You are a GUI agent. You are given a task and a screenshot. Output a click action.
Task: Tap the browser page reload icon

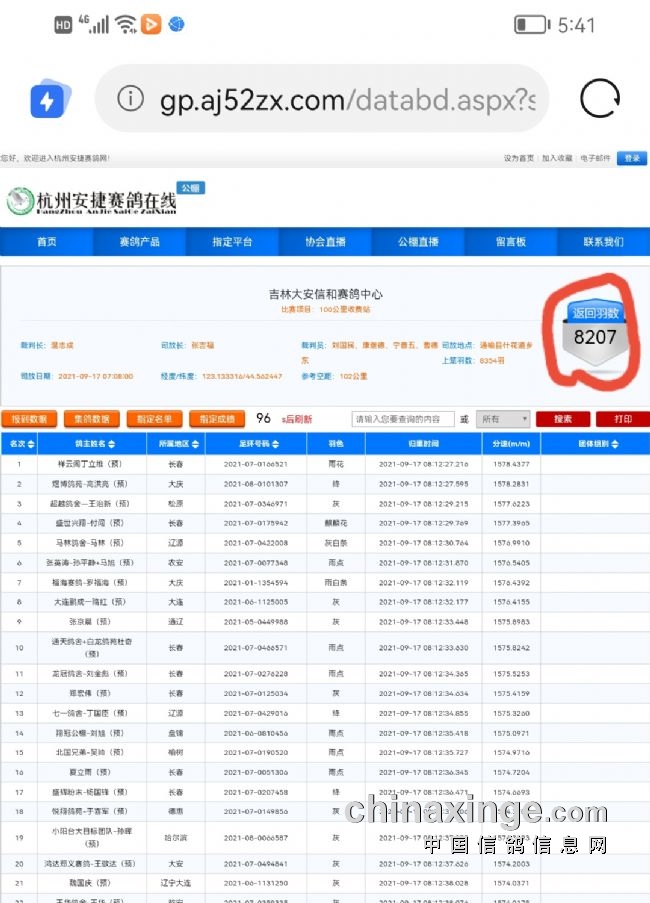coord(599,99)
